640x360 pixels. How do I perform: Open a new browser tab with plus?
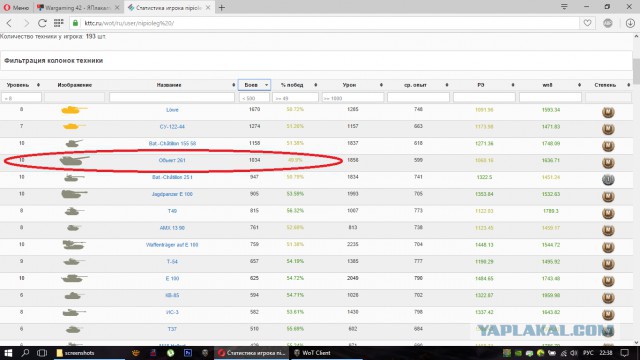point(222,7)
